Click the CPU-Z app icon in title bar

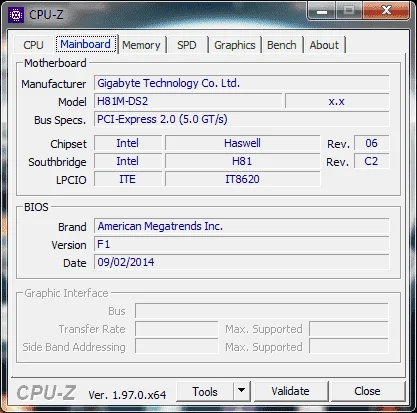tap(16, 15)
